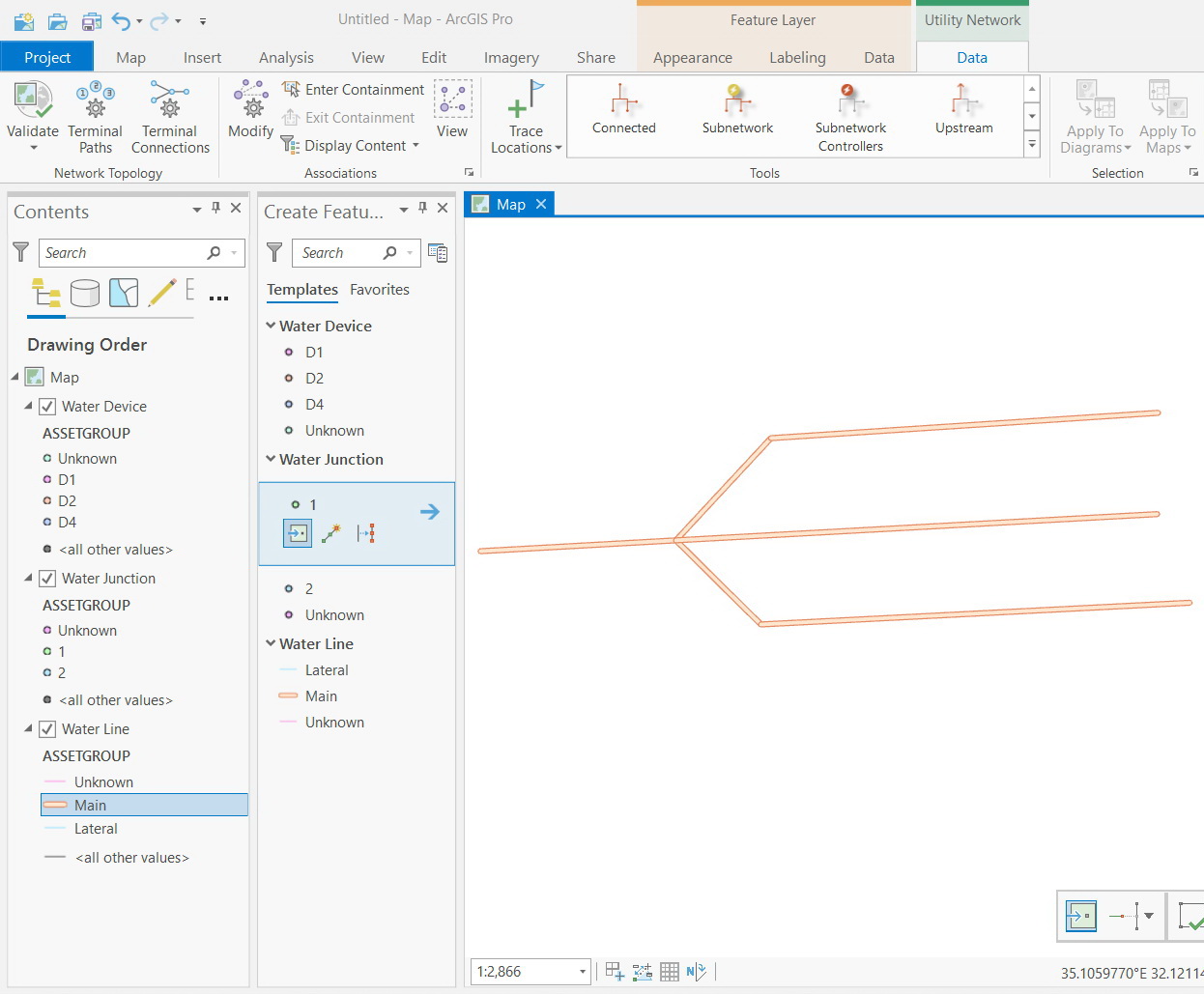Open the Project tab
This screenshot has width=1204, height=994.
click(47, 57)
